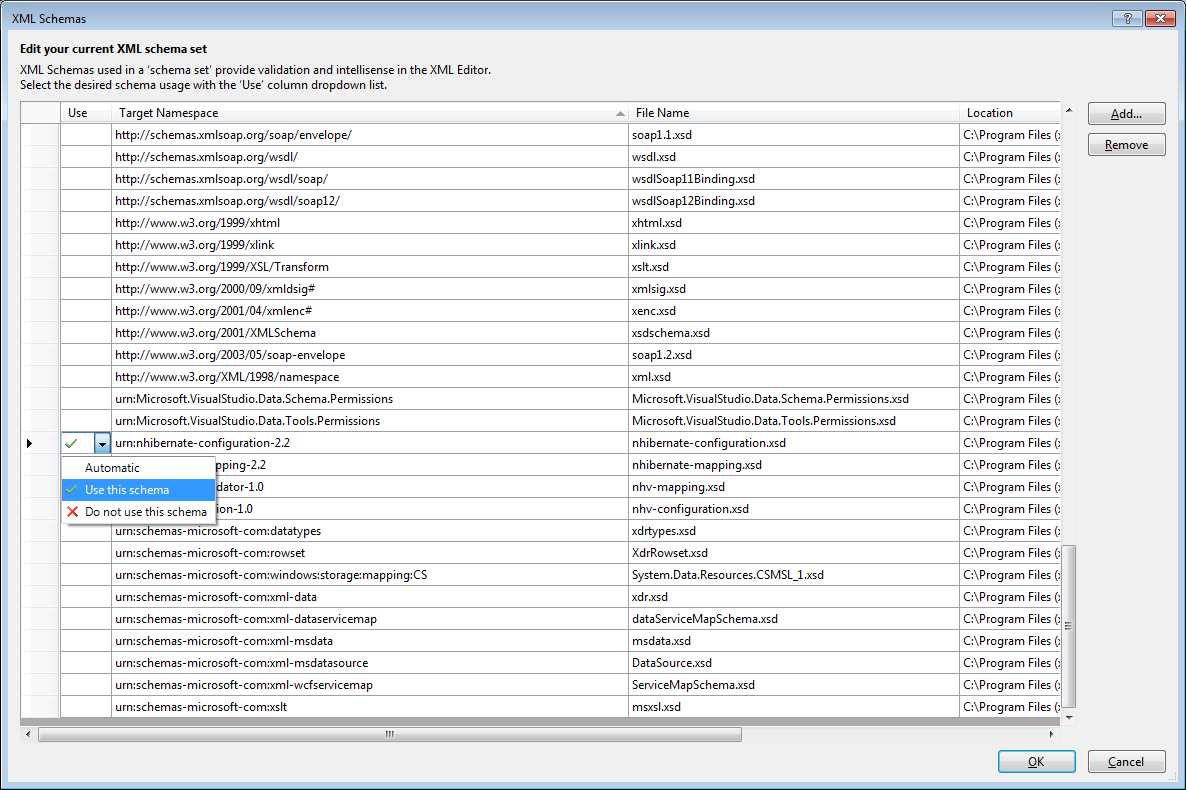This screenshot has width=1186, height=790.
Task: Click the help icon in the title bar
Action: point(1125,18)
